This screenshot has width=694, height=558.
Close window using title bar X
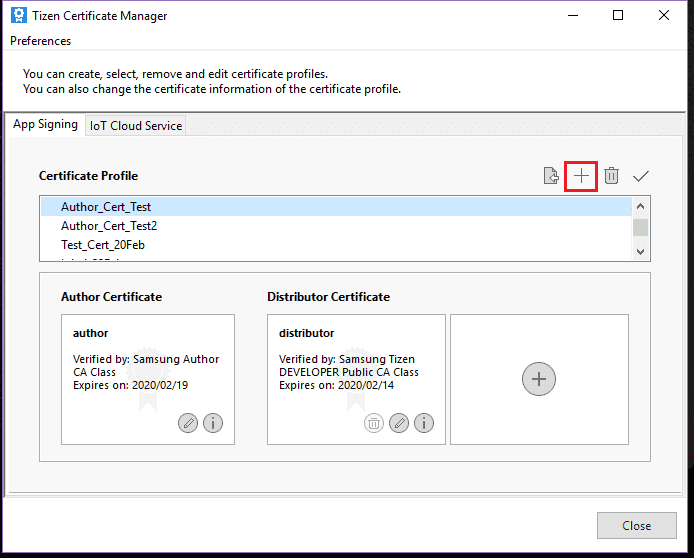coord(663,15)
